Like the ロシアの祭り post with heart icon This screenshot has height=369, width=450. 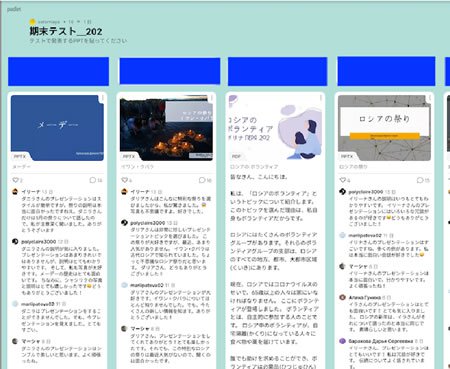click(343, 180)
